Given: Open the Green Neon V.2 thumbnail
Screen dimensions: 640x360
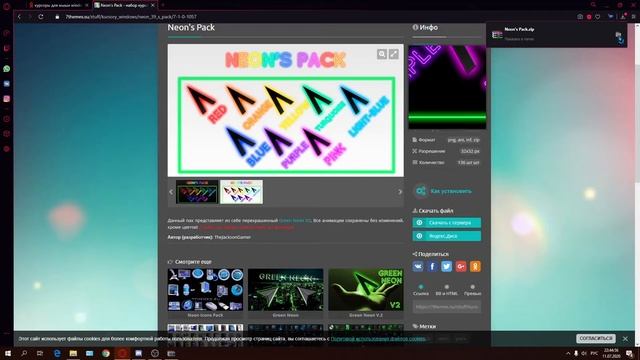Looking at the screenshot, I should [x=366, y=290].
